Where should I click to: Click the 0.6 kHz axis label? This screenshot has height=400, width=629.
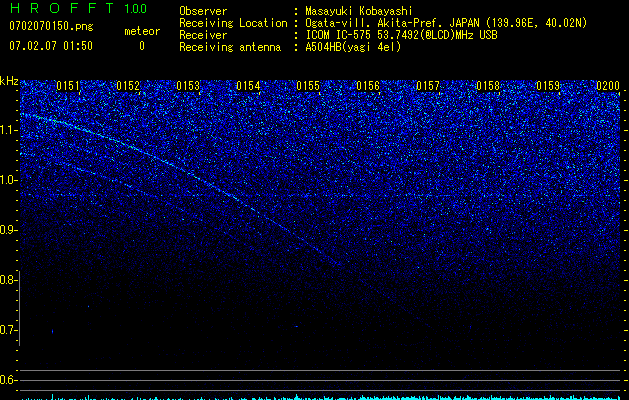click(x=8, y=380)
